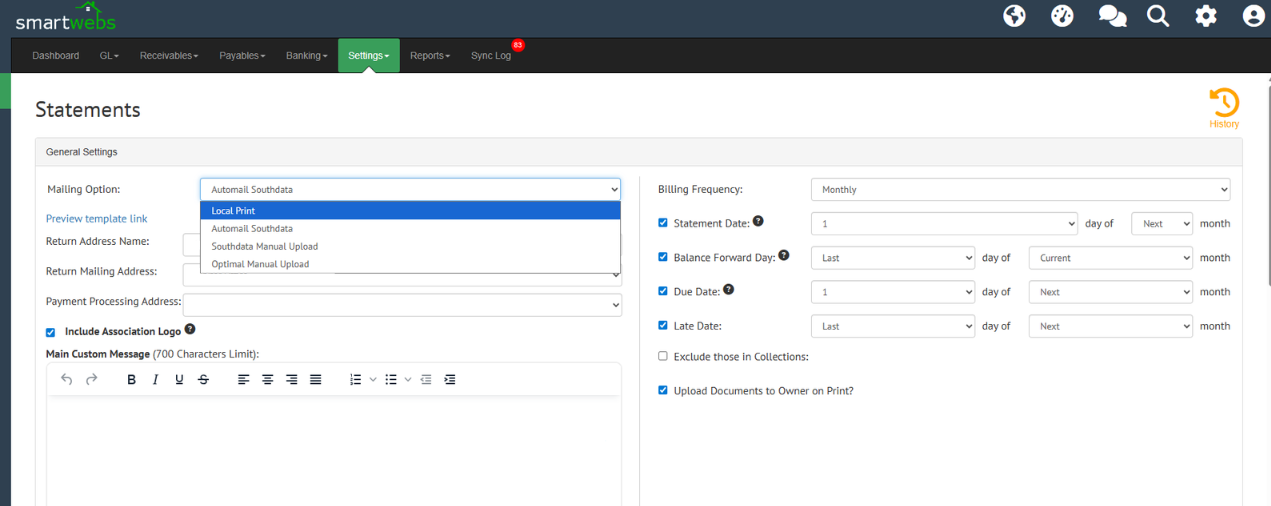Click the globe icon in header
This screenshot has width=1271, height=506.
tap(1014, 16)
